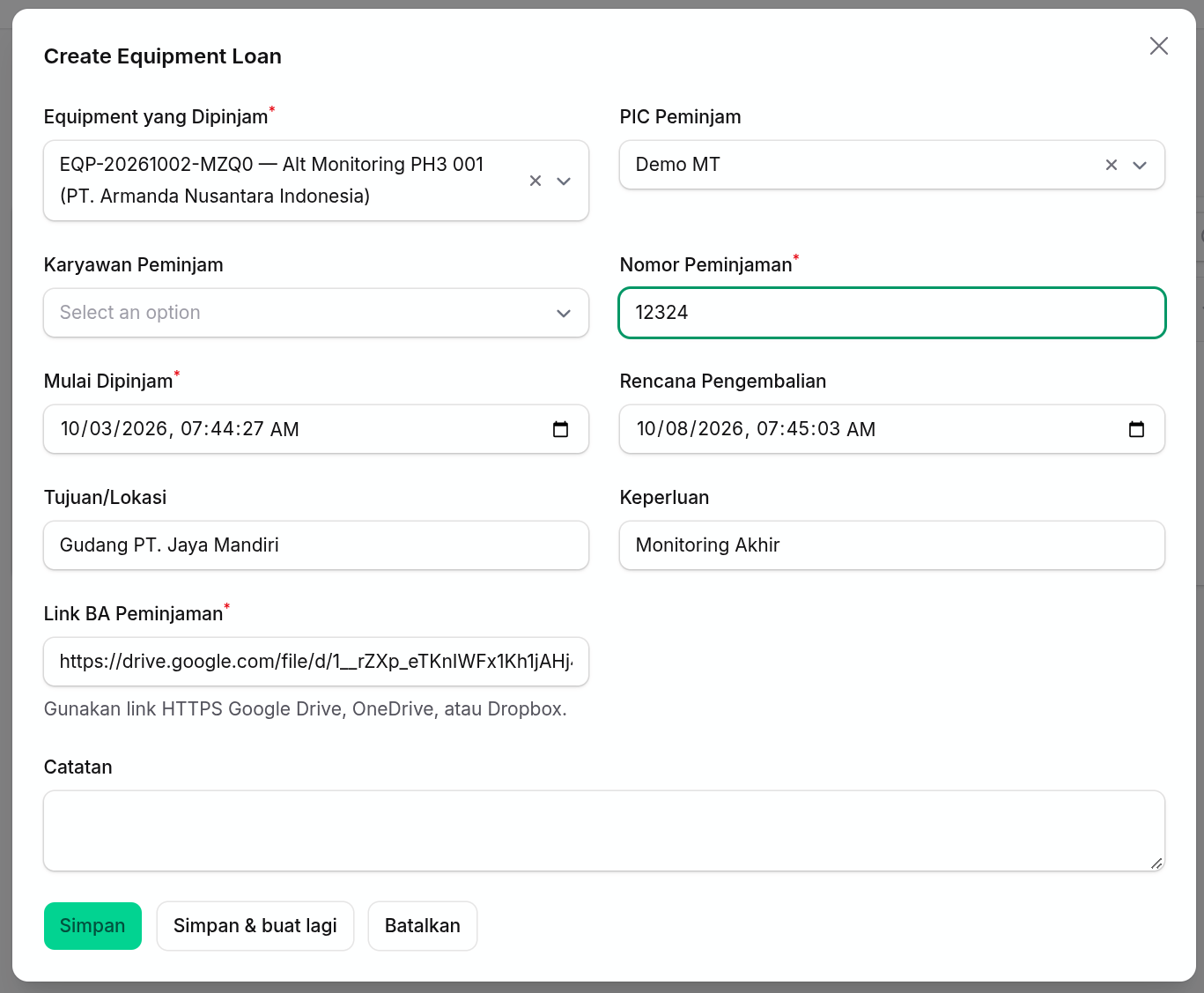Close the Create Equipment Loan dialog
Viewport: 1204px width, 993px height.
tap(1159, 46)
